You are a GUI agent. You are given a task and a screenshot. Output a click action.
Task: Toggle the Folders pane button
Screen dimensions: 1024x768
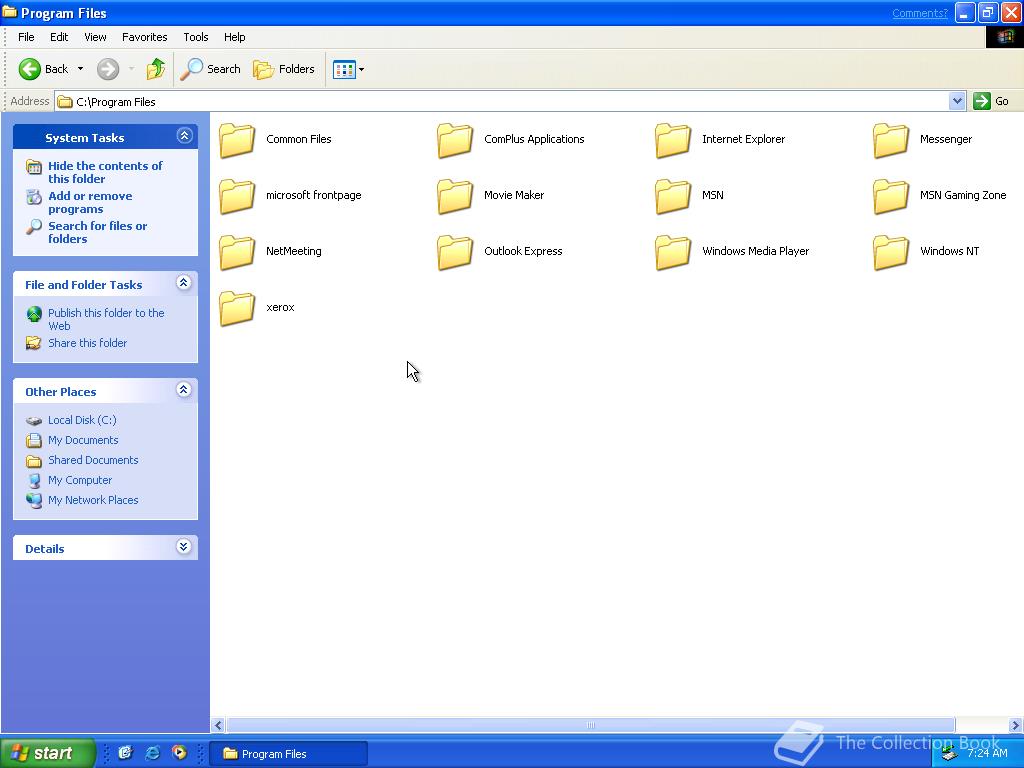(283, 69)
